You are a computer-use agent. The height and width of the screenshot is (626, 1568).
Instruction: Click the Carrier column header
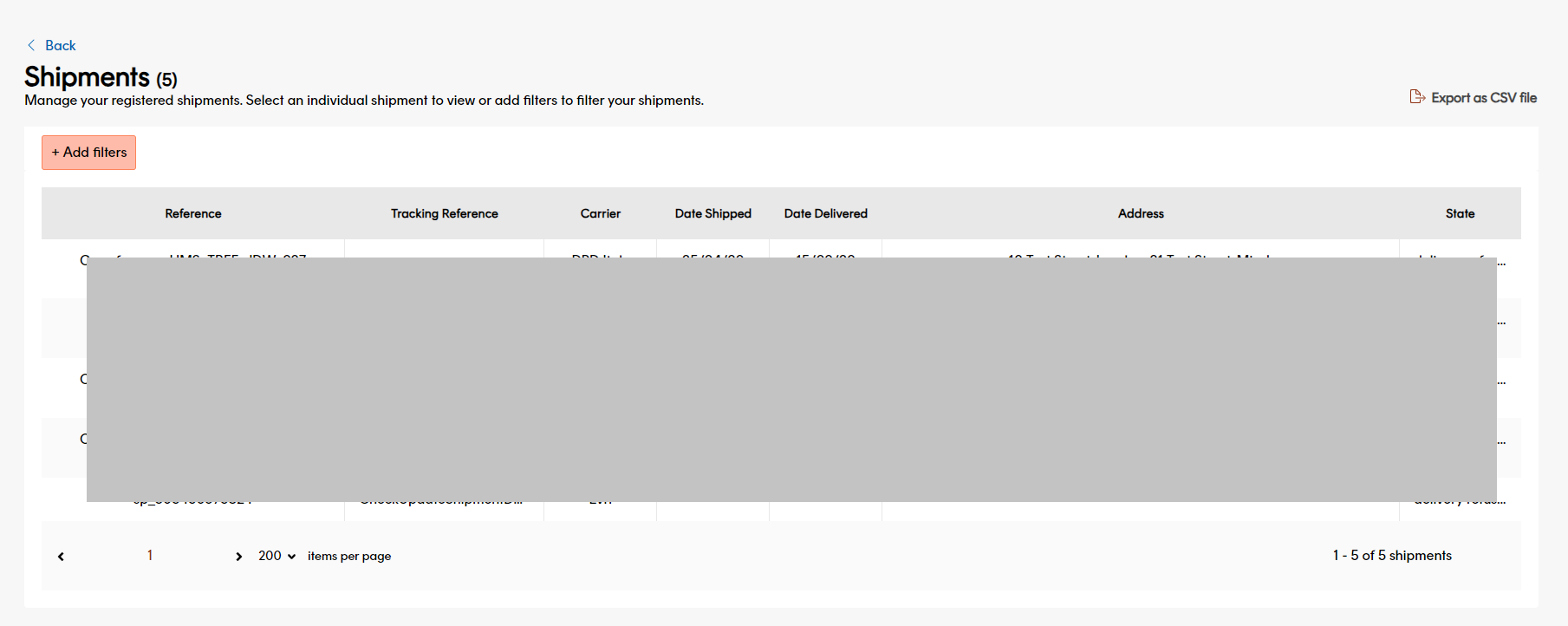600,213
